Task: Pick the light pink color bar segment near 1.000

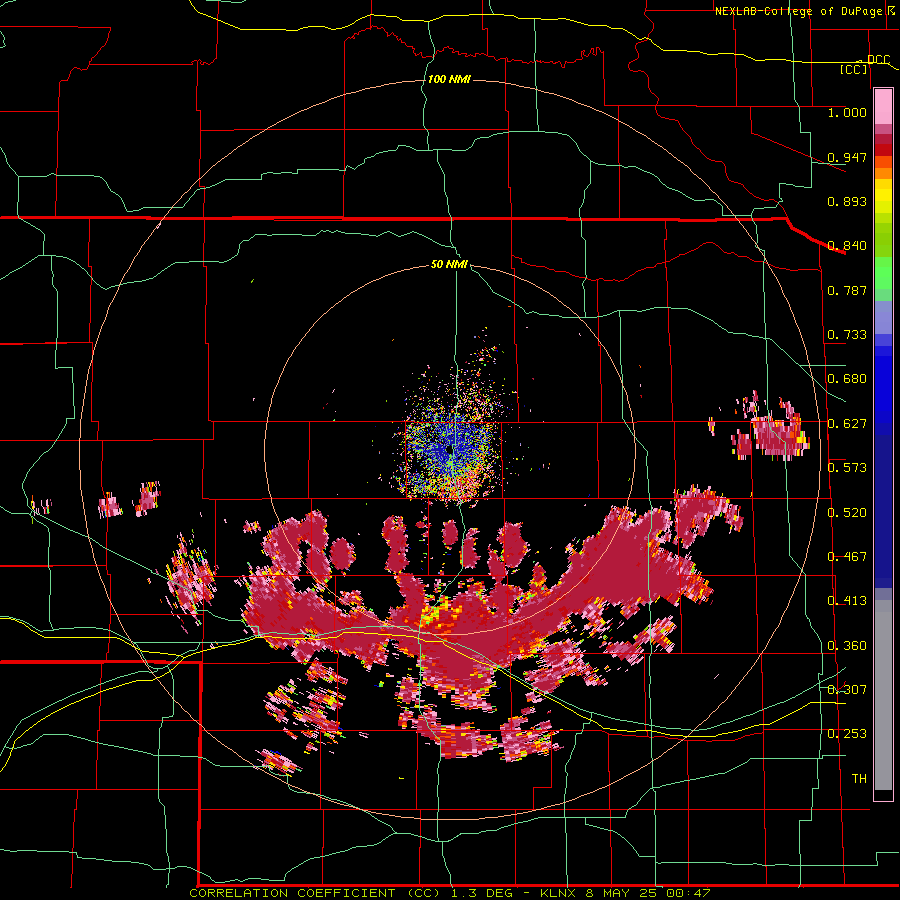Action: click(x=883, y=107)
